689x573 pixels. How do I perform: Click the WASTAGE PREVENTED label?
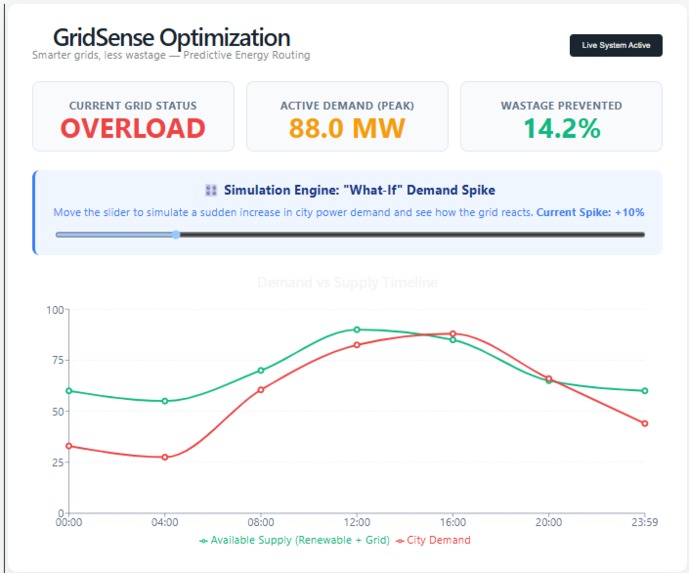562,106
